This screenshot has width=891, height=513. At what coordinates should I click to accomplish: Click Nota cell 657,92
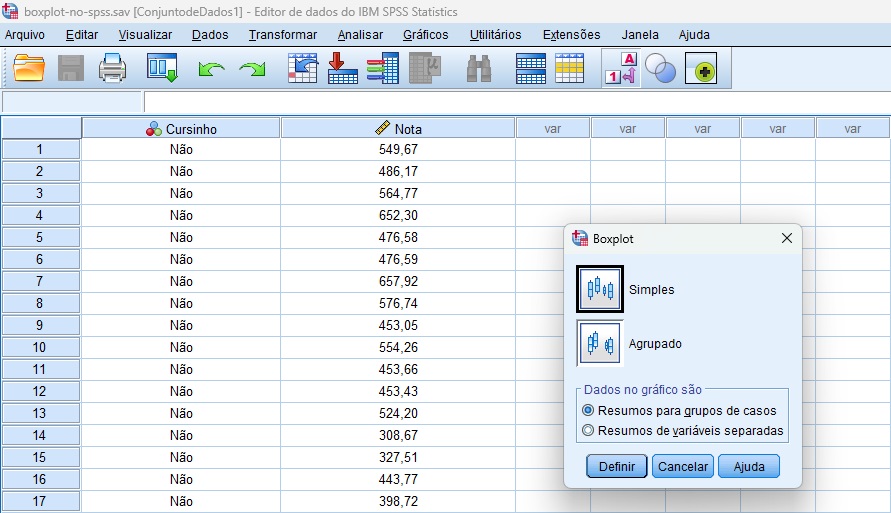coord(398,281)
